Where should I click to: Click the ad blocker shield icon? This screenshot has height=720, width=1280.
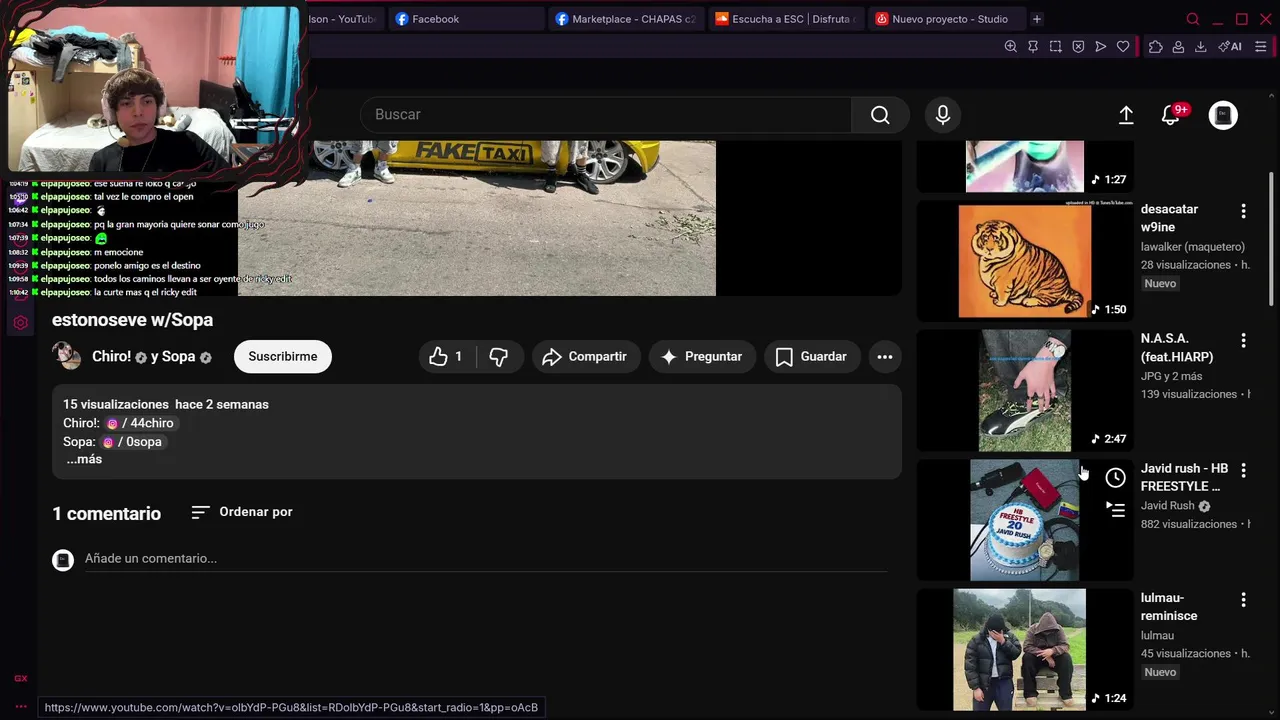click(x=1078, y=47)
